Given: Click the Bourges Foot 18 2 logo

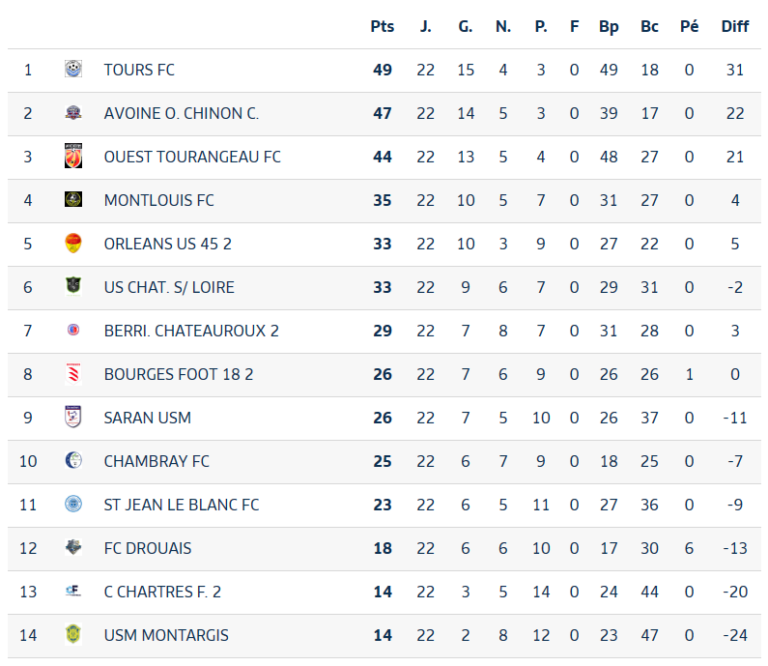Looking at the screenshot, I should click(x=73, y=374).
